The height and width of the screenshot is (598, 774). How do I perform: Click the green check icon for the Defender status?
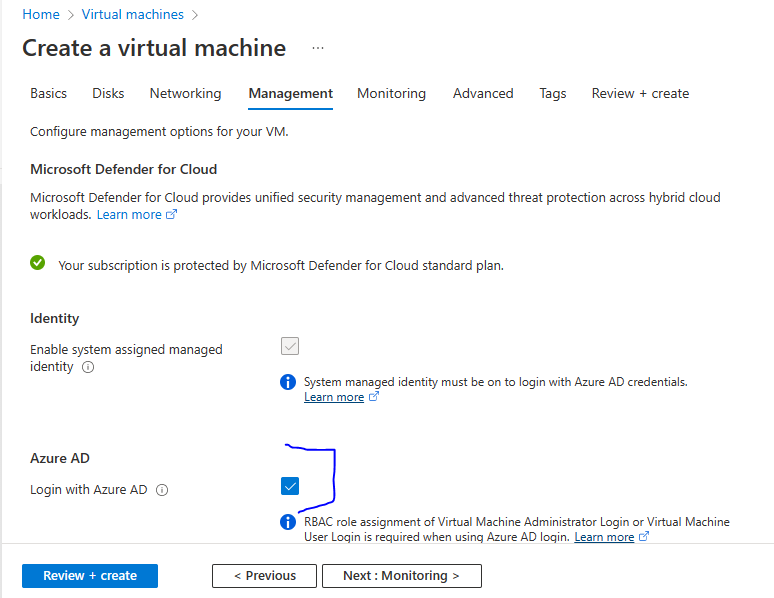[x=38, y=263]
